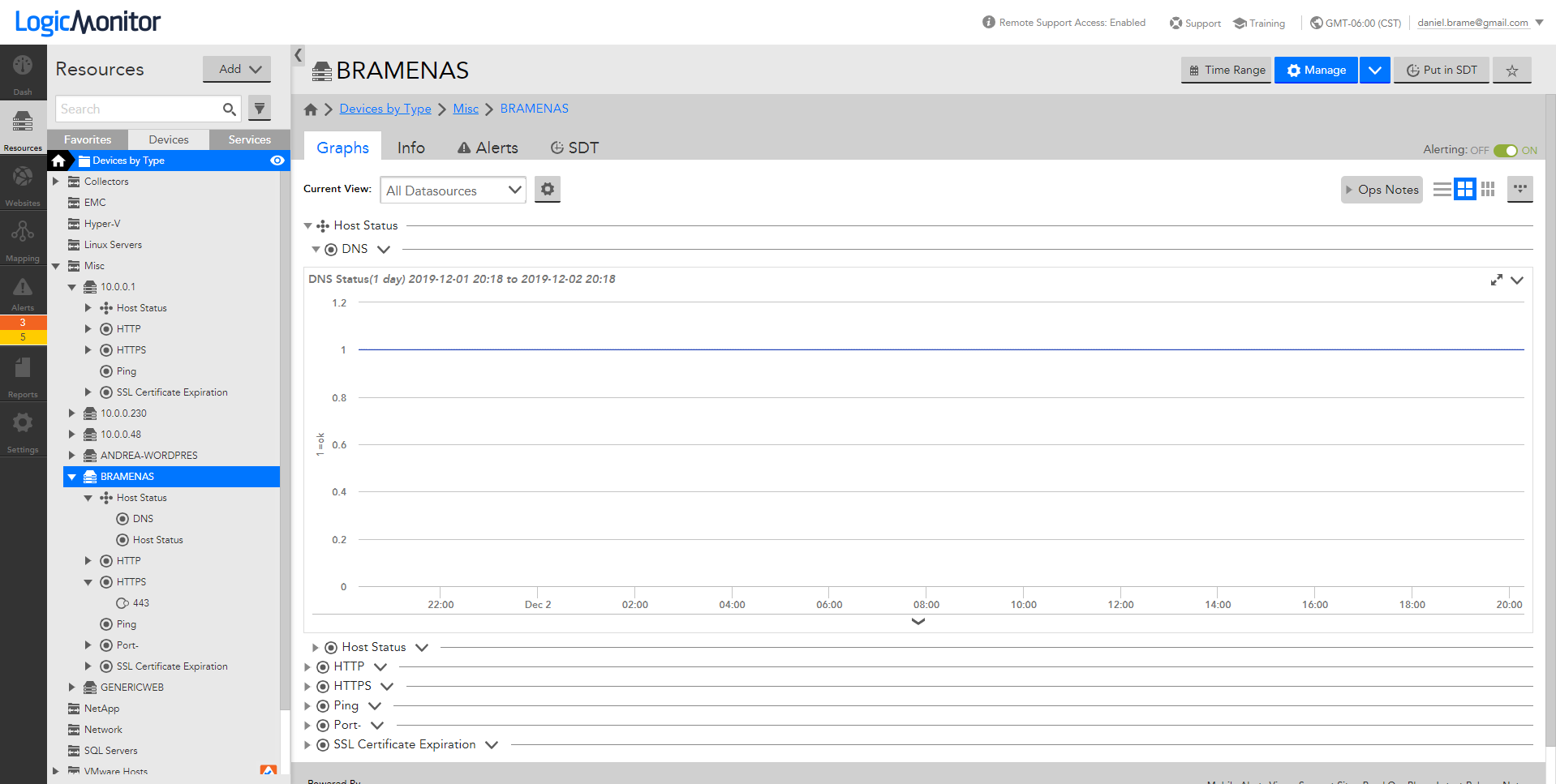The width and height of the screenshot is (1556, 784).
Task: Open the Websites sidebar icon
Action: pyautogui.click(x=23, y=183)
